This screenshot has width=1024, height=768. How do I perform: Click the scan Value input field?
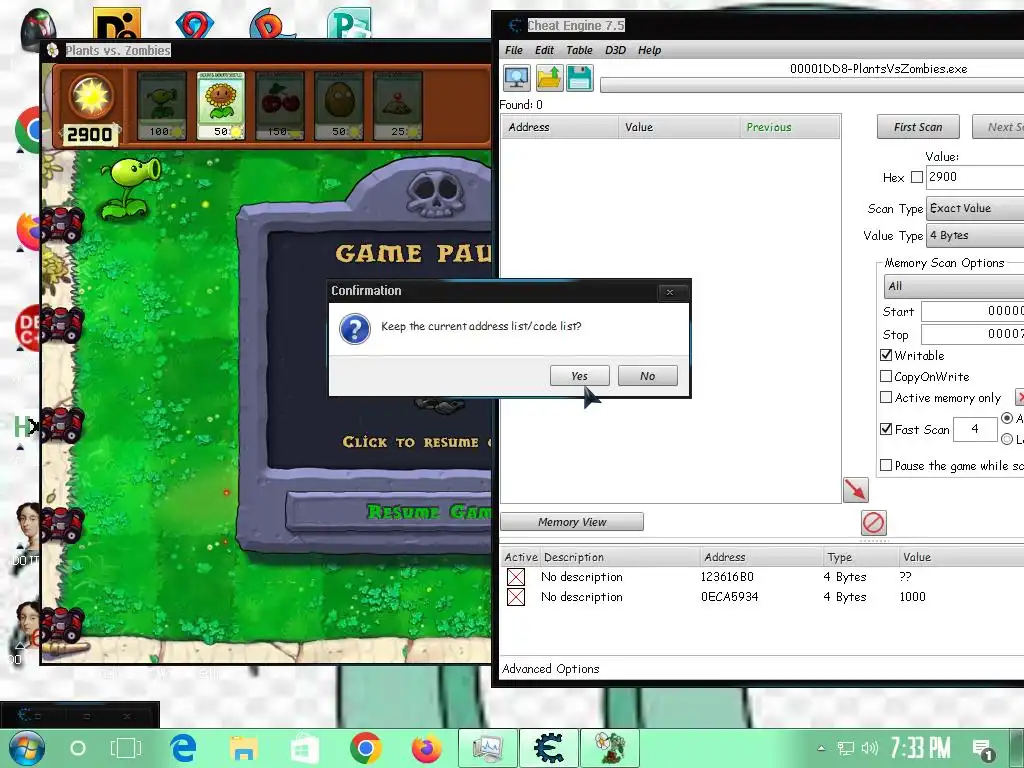click(975, 177)
